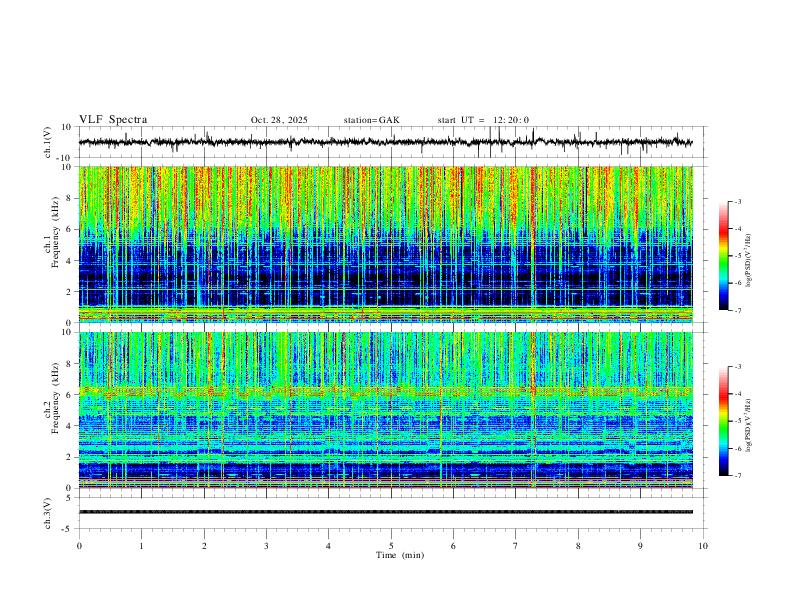The height and width of the screenshot is (612, 792).
Task: Click the time axis tick label '9'
Action: [x=640, y=546]
